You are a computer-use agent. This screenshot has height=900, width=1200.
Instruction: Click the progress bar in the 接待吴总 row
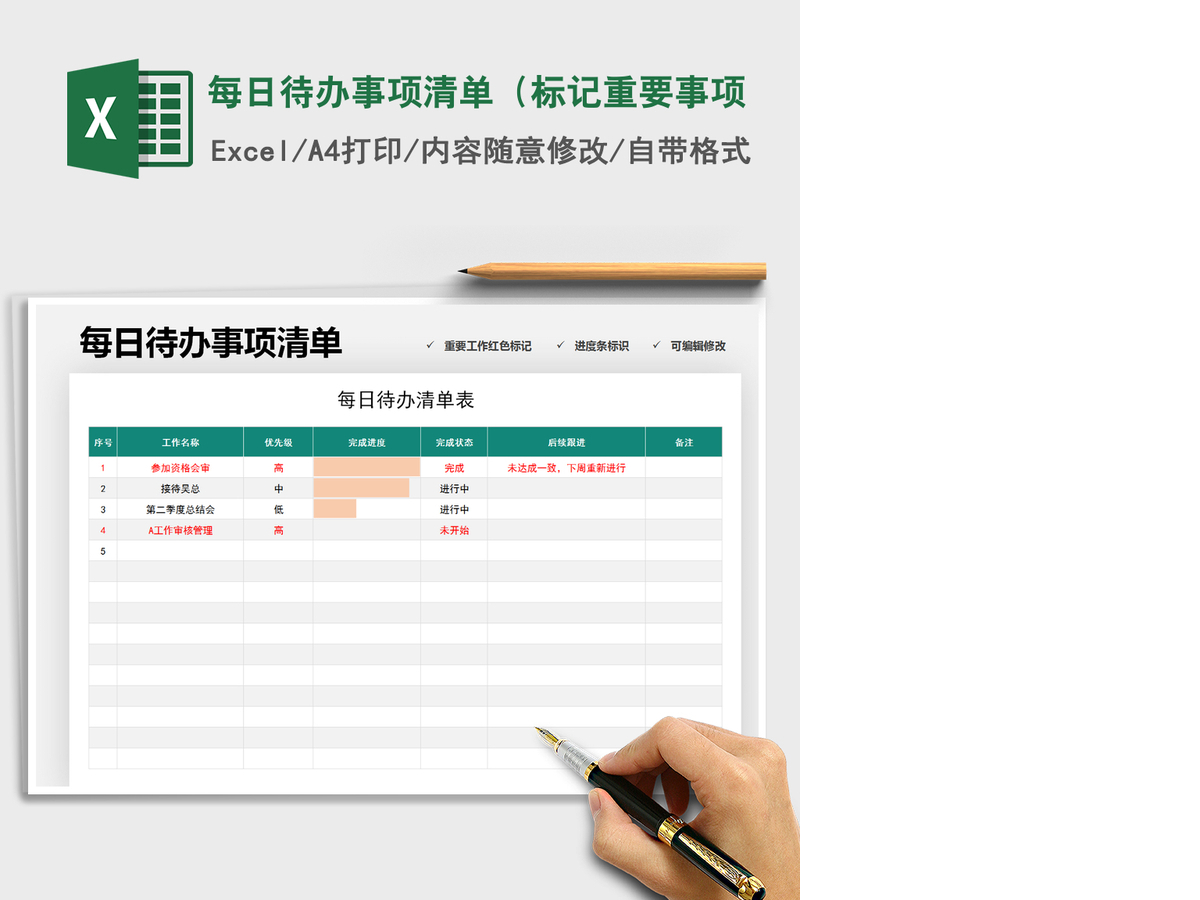[x=361, y=488]
